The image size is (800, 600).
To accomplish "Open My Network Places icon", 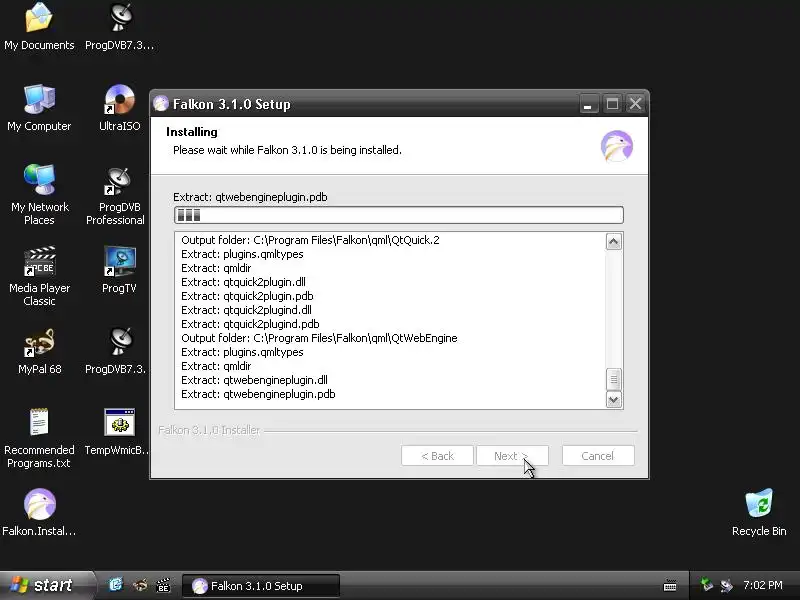I will point(39,195).
